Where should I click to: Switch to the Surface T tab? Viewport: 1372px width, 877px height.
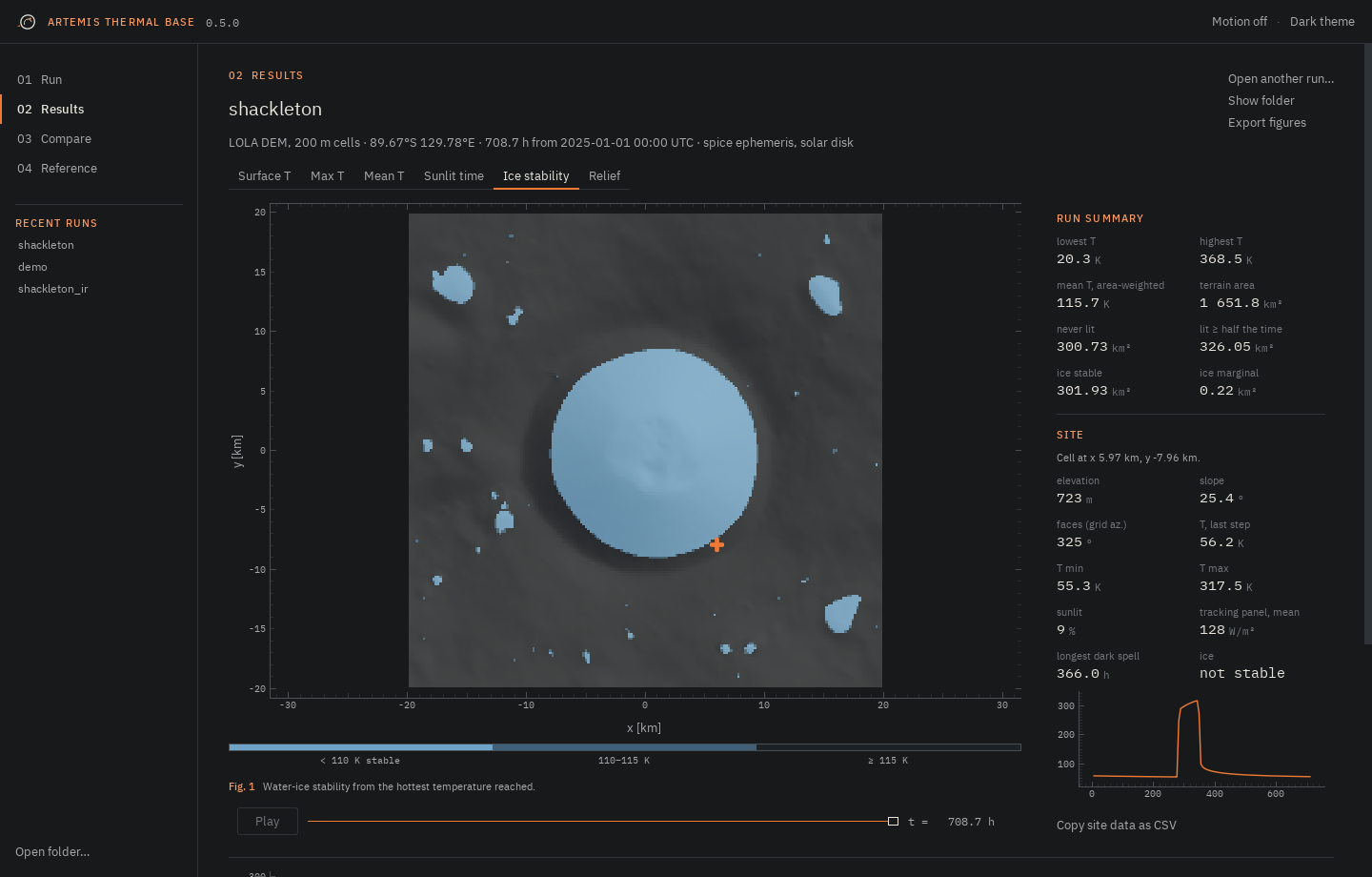coord(264,175)
